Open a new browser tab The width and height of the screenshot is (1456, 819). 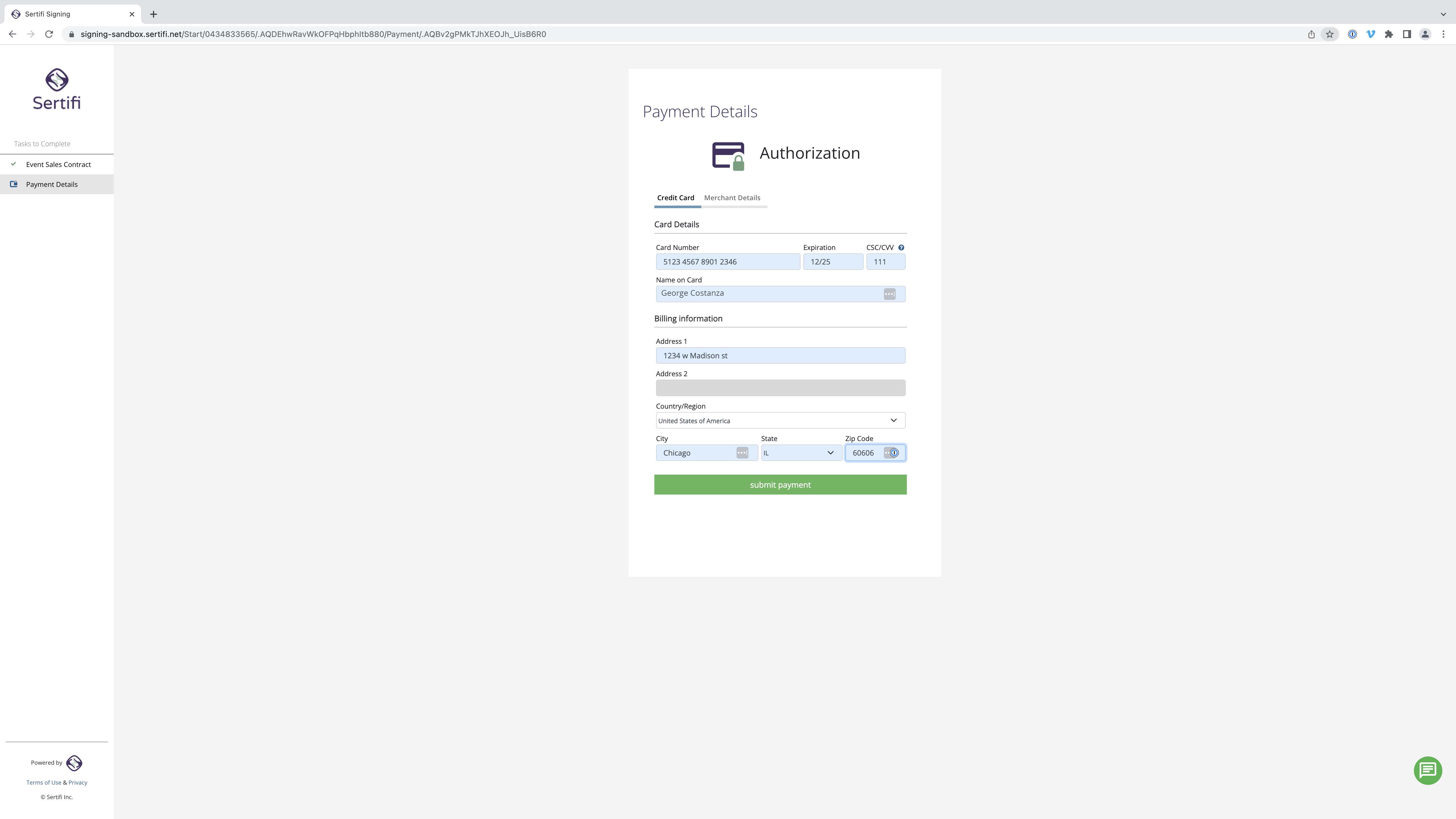tap(153, 14)
